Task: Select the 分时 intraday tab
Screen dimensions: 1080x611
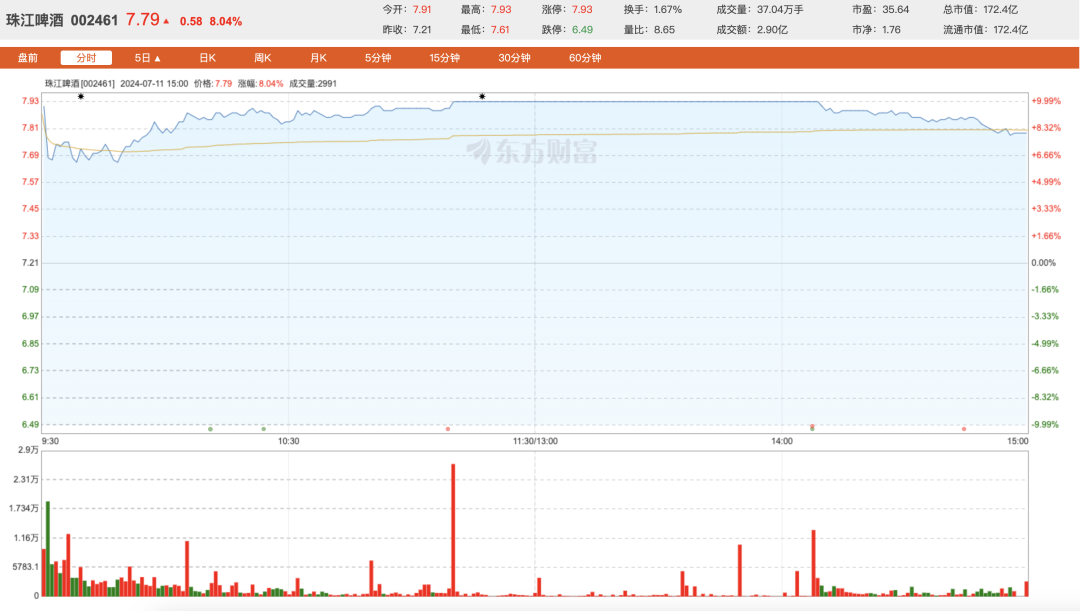Action: tap(86, 58)
